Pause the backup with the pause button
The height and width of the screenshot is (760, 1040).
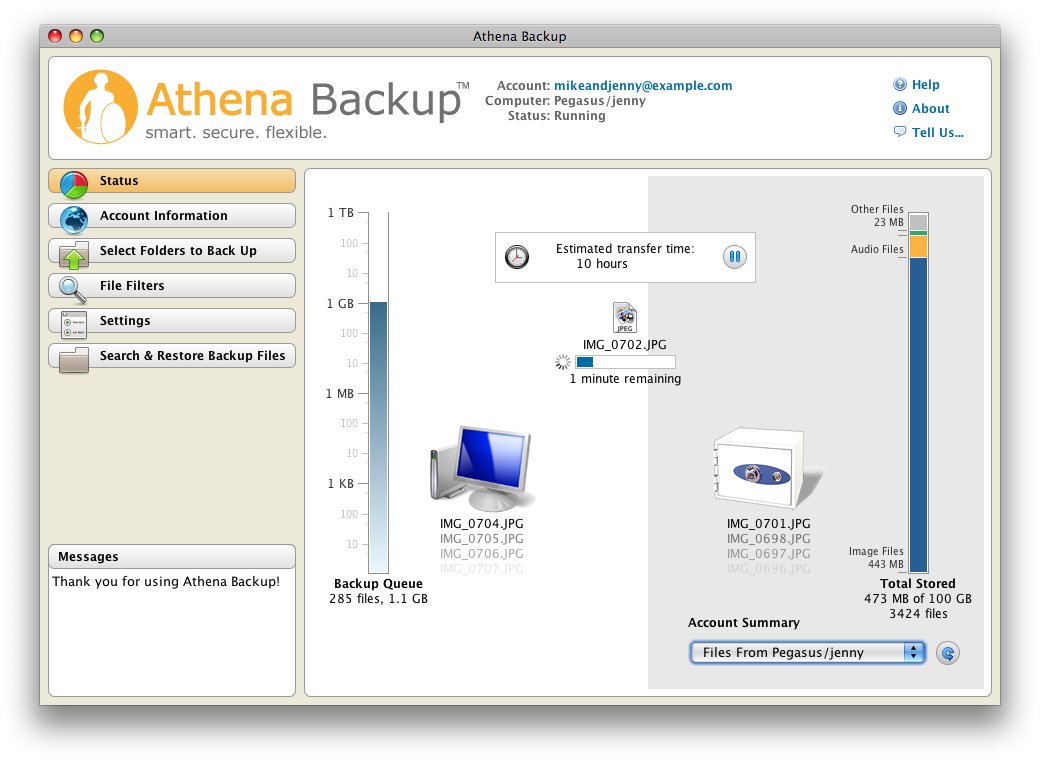click(x=734, y=257)
